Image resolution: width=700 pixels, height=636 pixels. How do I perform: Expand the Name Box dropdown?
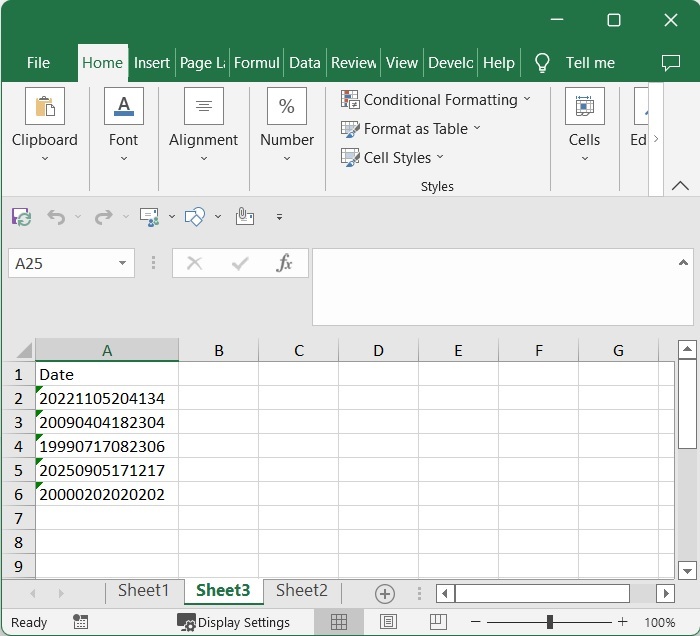coord(122,264)
